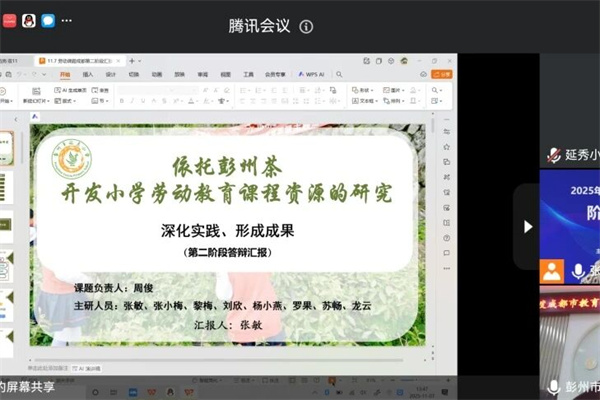Expand the side video panel arrow
Image resolution: width=600 pixels, height=400 pixels.
[528, 227]
